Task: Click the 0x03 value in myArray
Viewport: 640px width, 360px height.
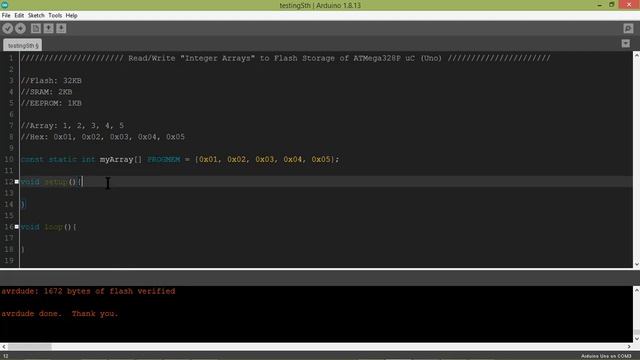Action: coord(264,159)
